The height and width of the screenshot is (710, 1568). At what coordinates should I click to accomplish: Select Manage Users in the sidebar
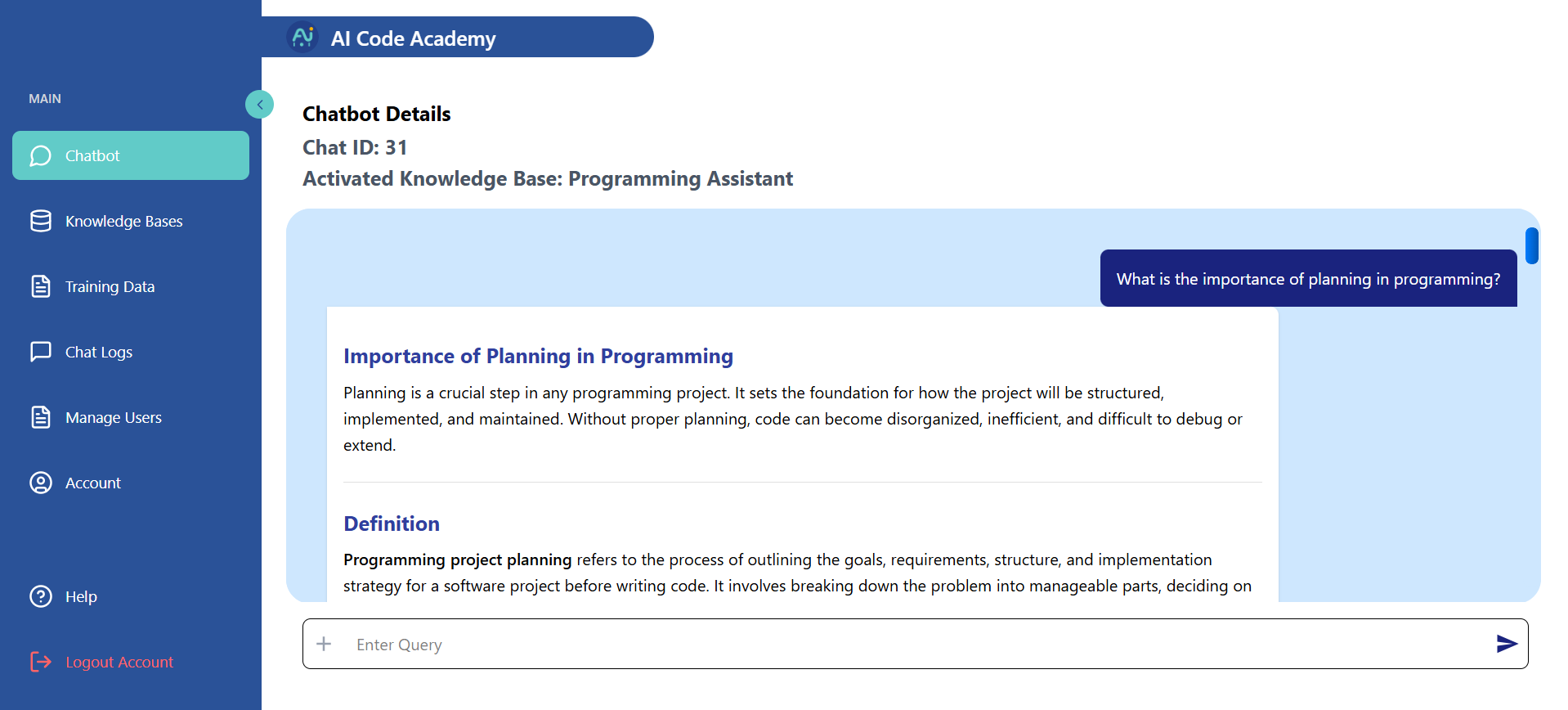tap(113, 417)
